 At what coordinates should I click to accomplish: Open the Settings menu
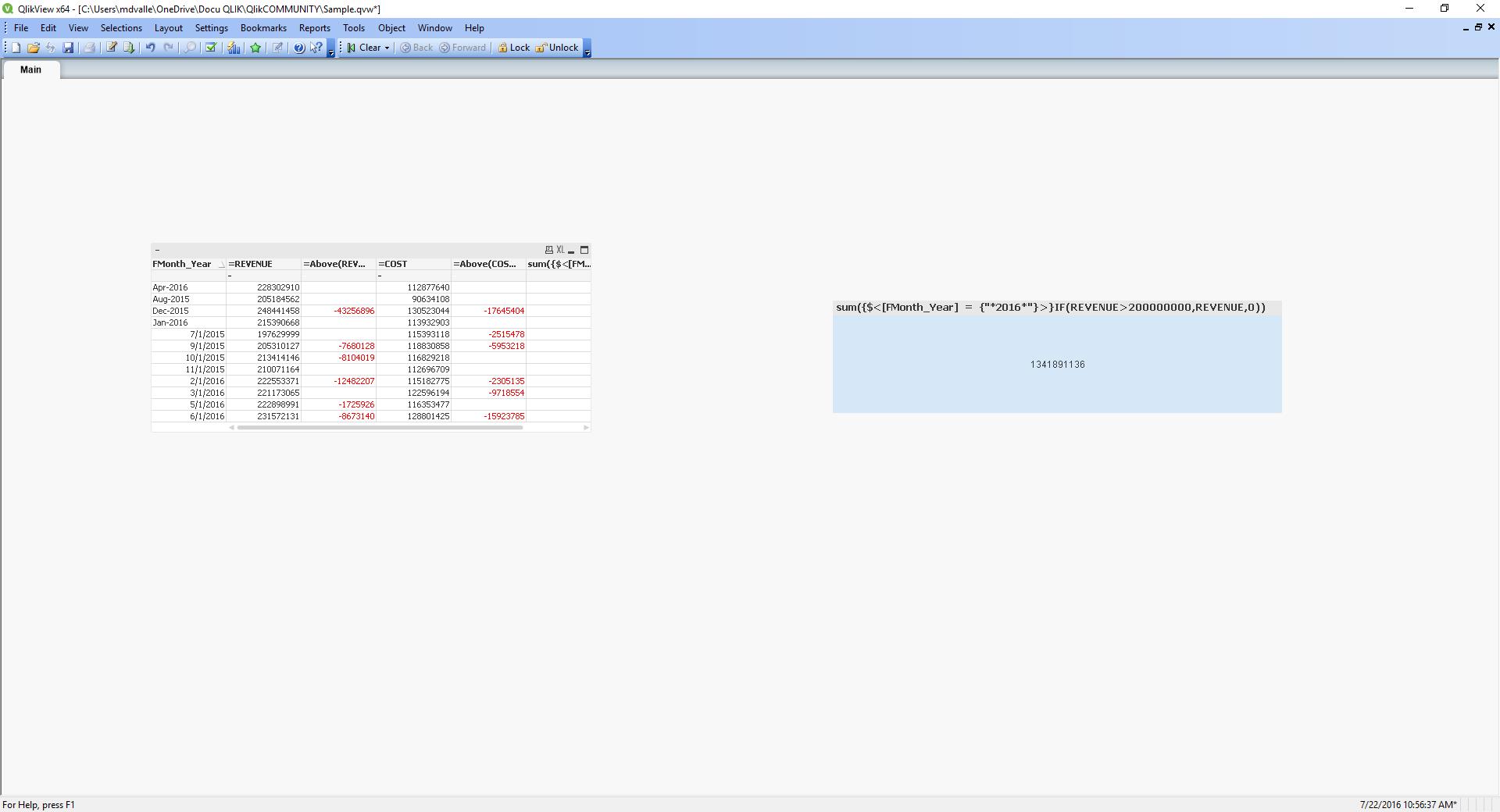(212, 28)
